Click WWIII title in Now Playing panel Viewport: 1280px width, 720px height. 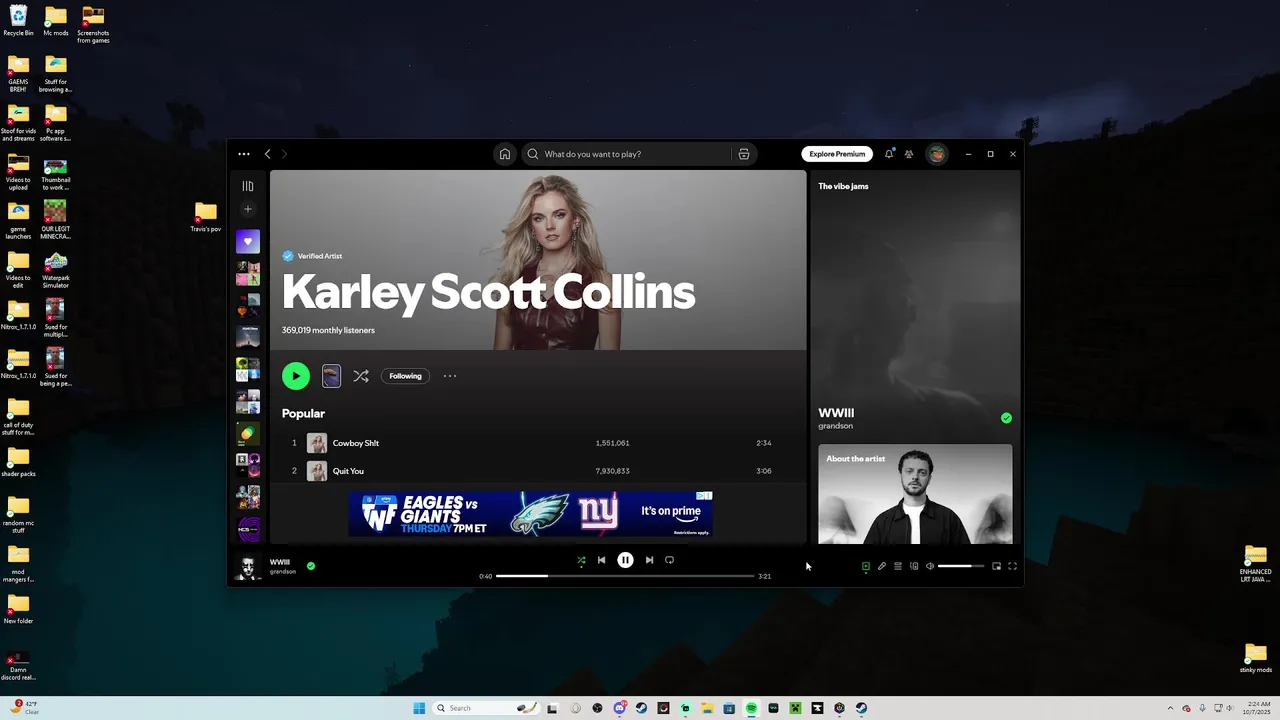pos(836,413)
